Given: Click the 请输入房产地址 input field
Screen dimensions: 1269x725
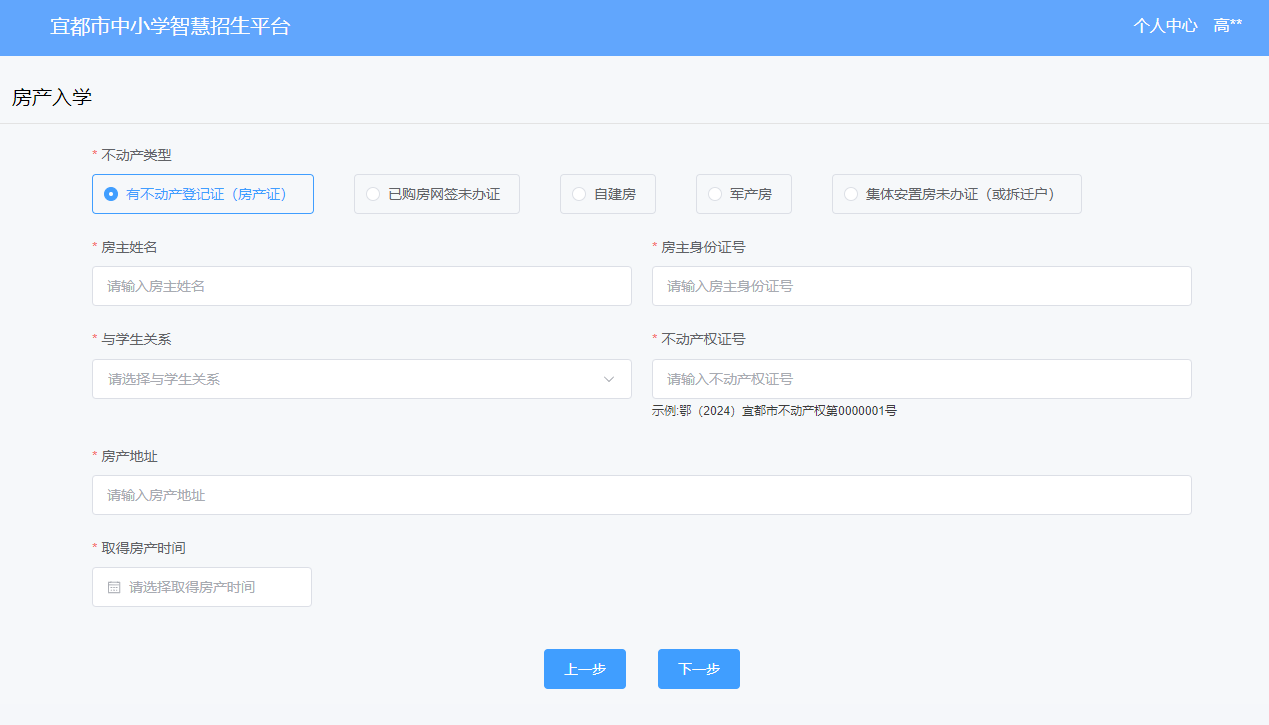Looking at the screenshot, I should 641,495.
